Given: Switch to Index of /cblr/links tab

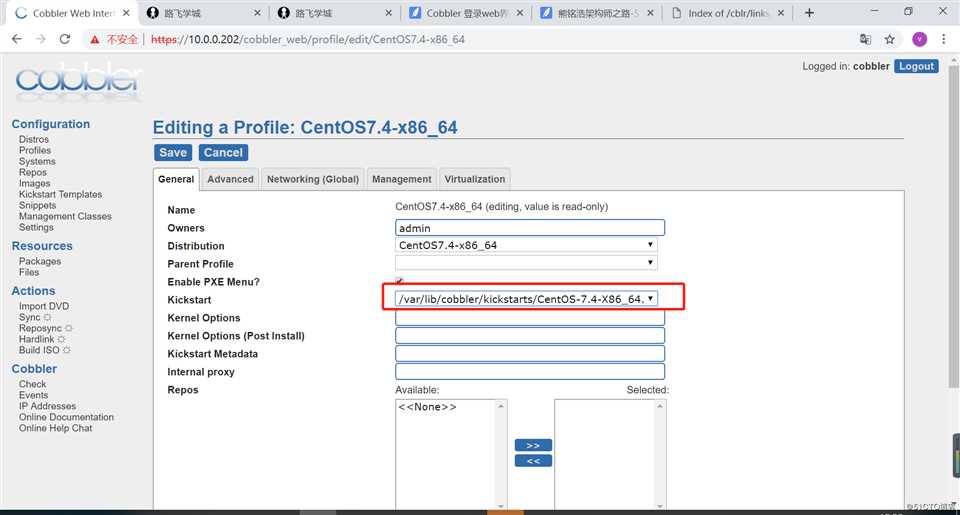Looking at the screenshot, I should point(727,13).
